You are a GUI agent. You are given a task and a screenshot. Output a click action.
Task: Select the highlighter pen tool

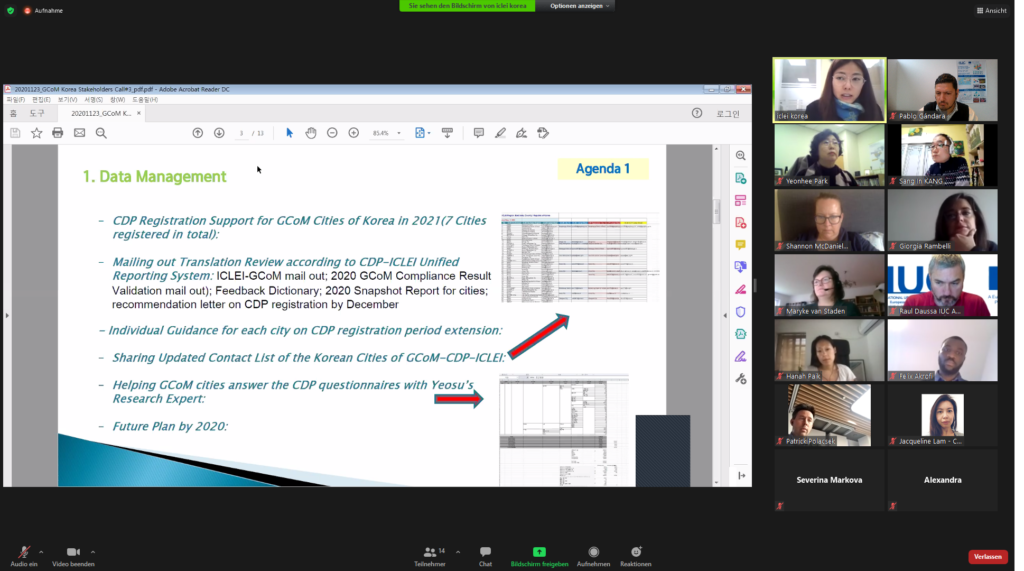click(500, 133)
